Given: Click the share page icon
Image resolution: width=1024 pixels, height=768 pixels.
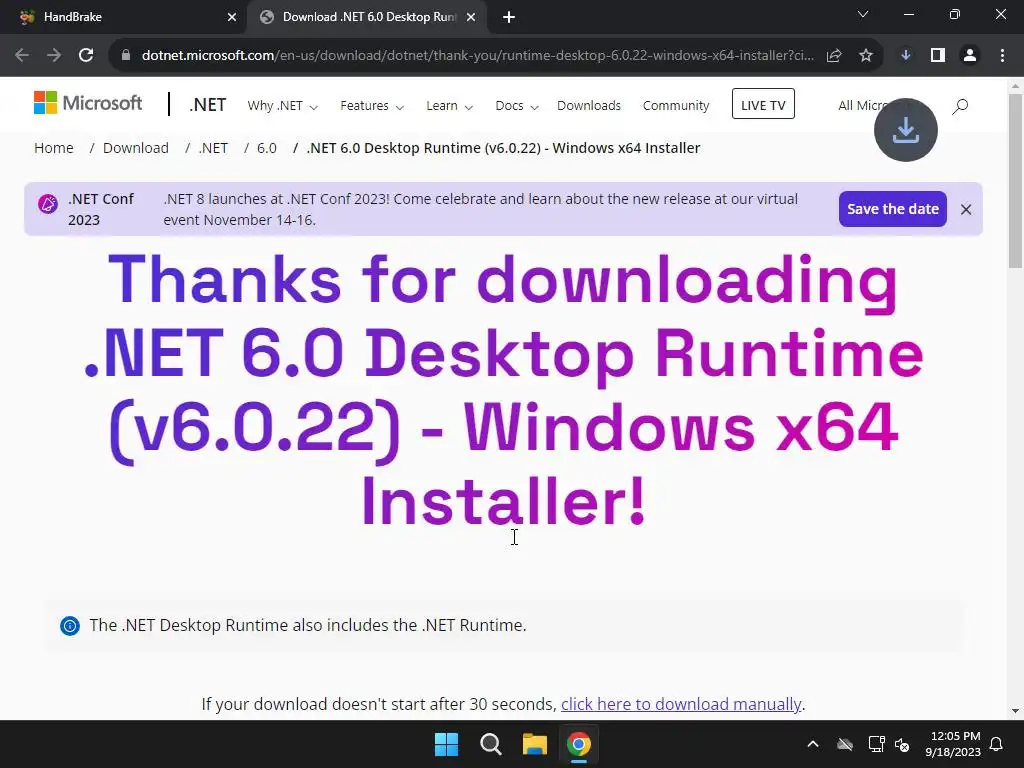Looking at the screenshot, I should click(834, 56).
